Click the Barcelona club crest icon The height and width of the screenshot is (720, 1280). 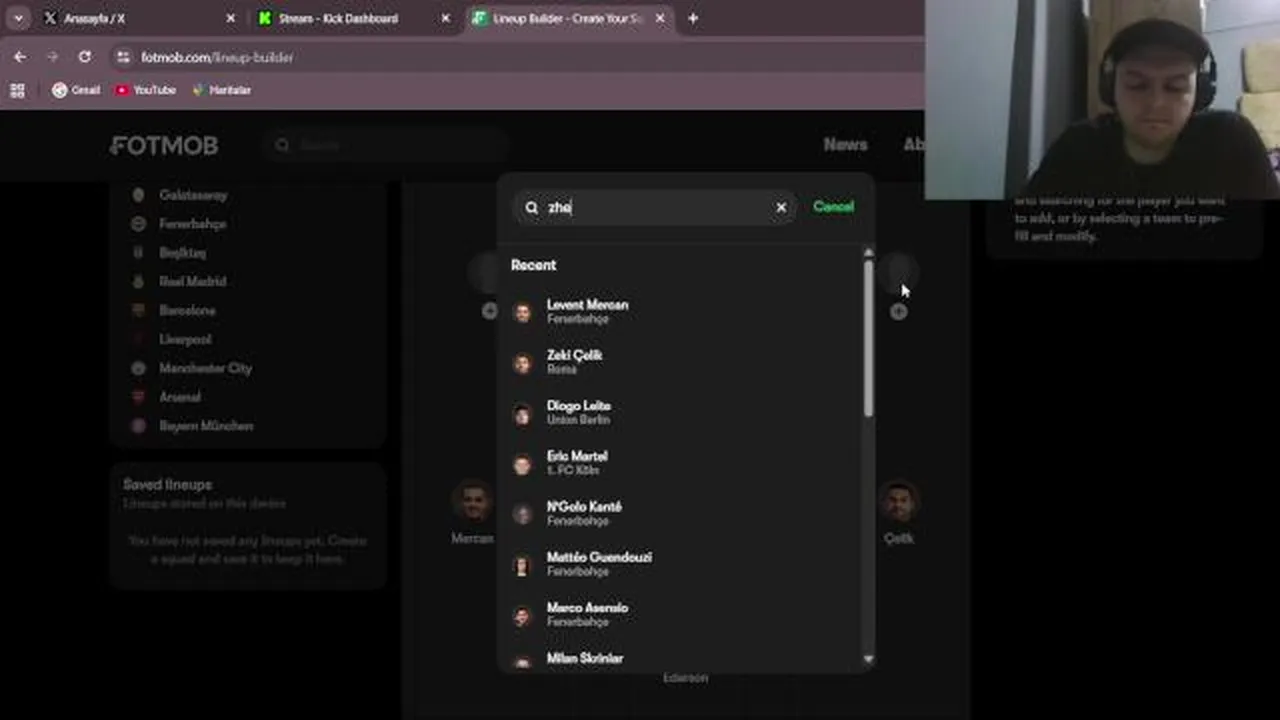(x=138, y=311)
